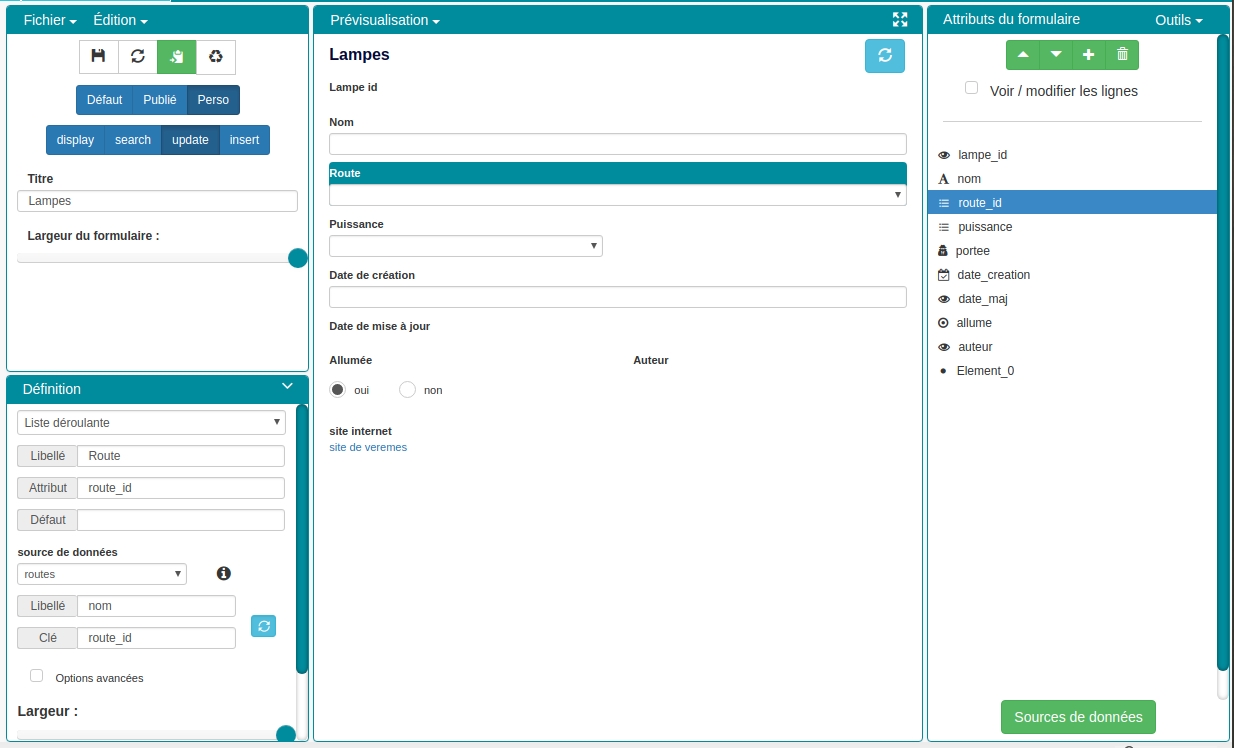The image size is (1234, 748).
Task: Click the Nom input field in the preview
Action: tap(618, 144)
